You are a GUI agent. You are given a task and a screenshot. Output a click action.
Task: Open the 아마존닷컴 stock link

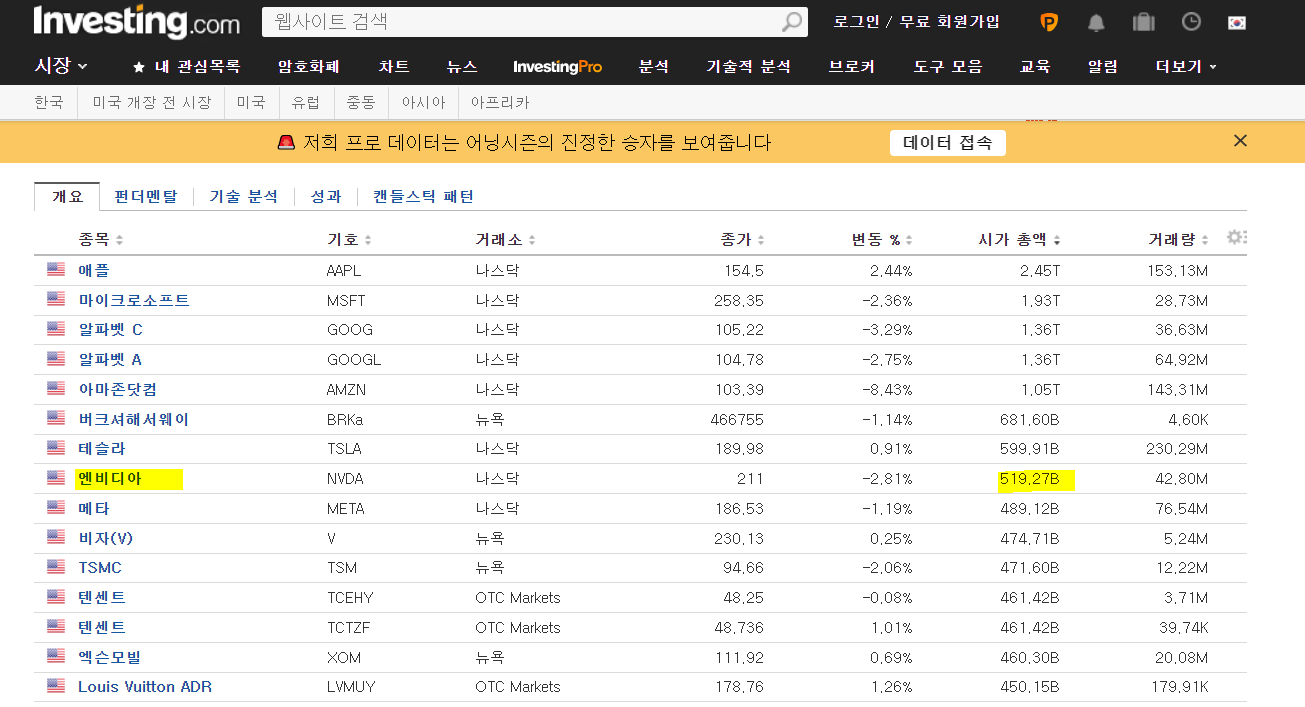118,389
